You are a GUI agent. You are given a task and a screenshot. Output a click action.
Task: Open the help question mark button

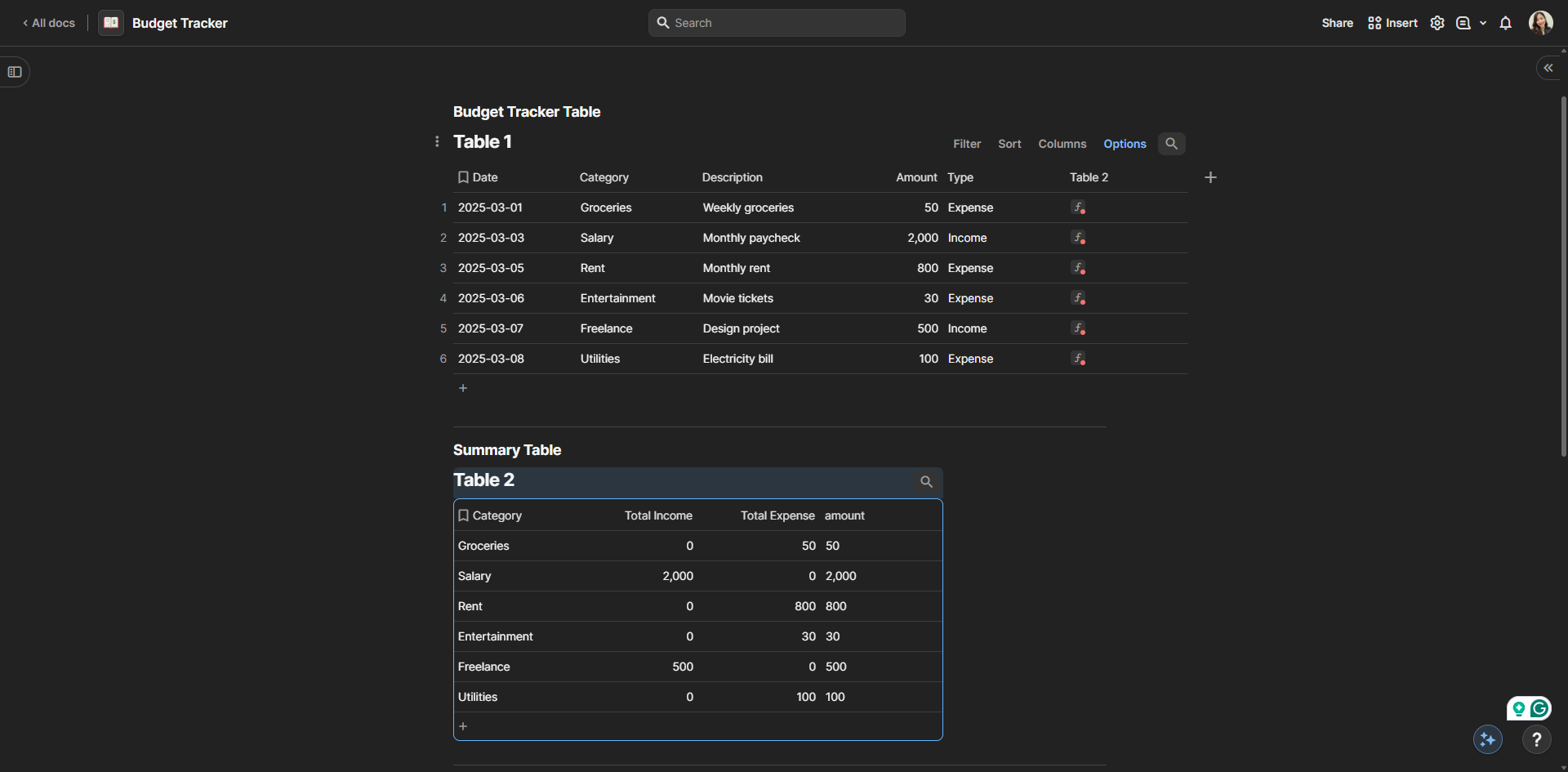pyautogui.click(x=1536, y=739)
